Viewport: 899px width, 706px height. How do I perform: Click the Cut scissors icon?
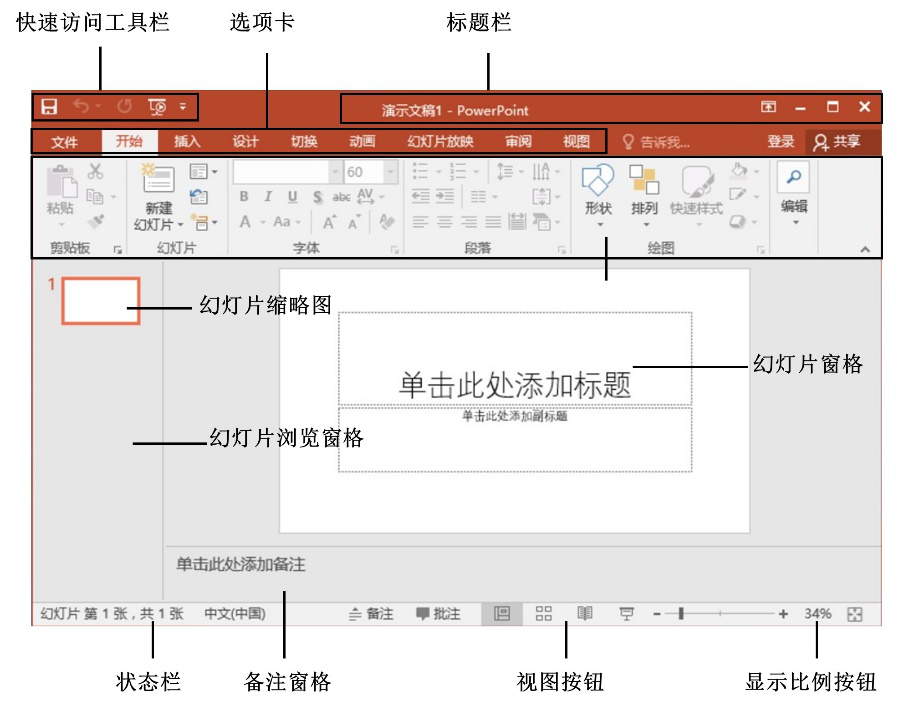pos(96,172)
